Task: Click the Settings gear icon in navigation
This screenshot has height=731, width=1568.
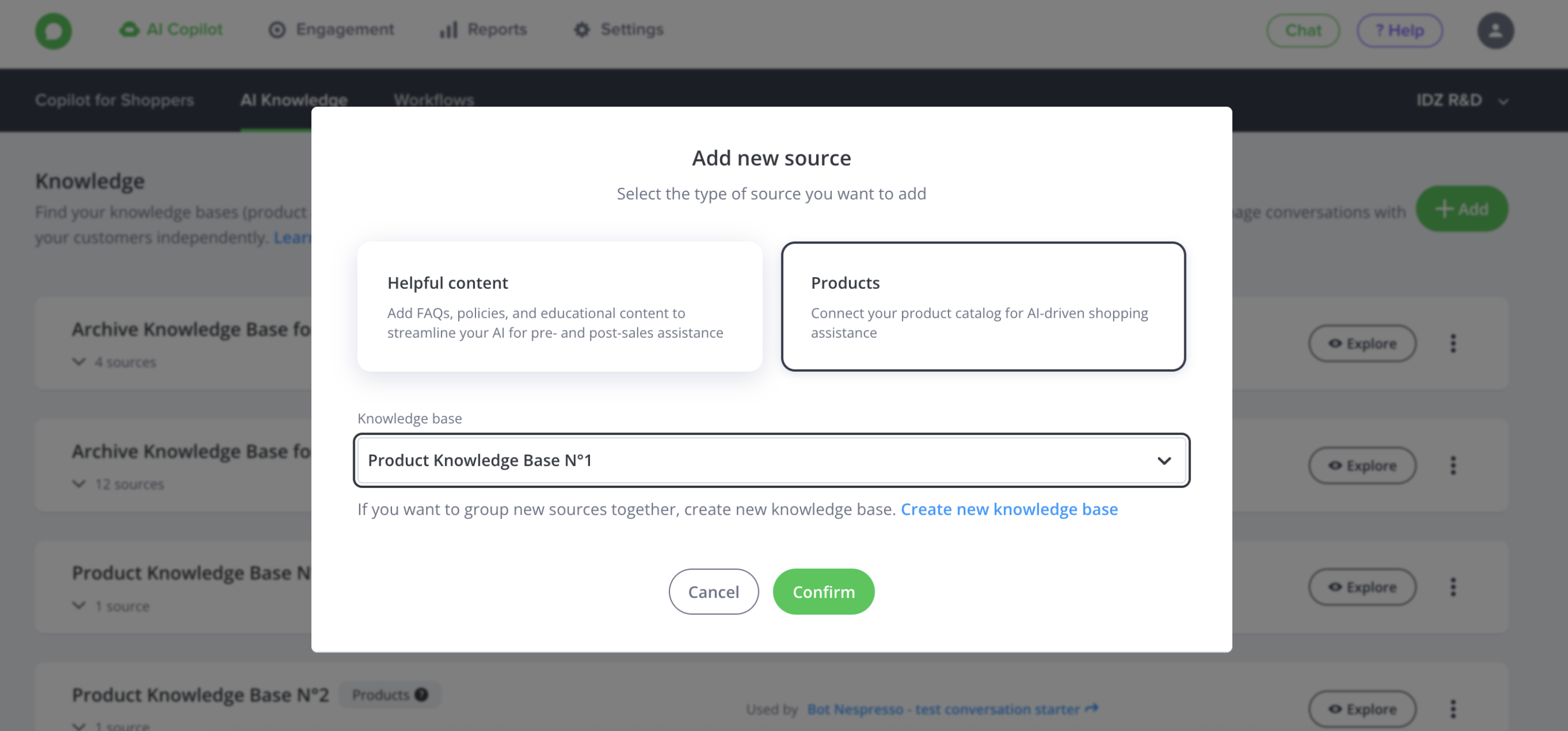Action: coord(582,30)
